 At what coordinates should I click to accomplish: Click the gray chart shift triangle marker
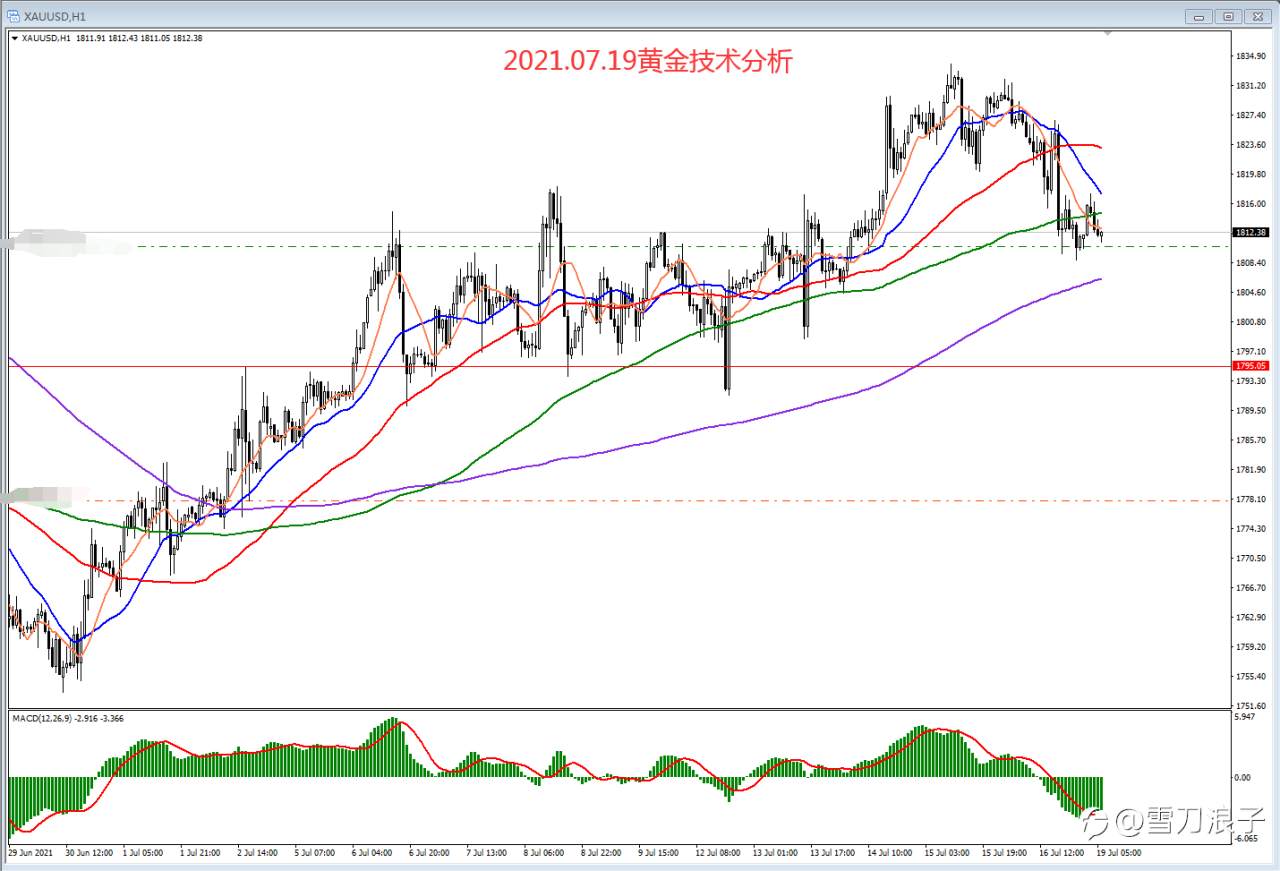1107,33
